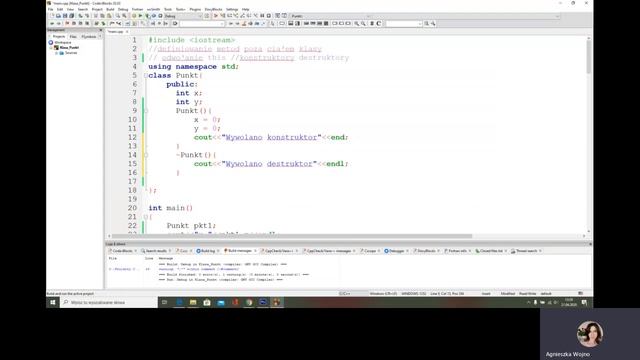Run the program with green arrow
The image size is (640, 360).
(x=140, y=16)
